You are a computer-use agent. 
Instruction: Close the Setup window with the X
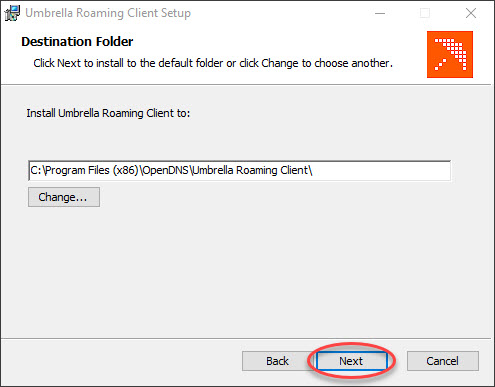[471, 13]
